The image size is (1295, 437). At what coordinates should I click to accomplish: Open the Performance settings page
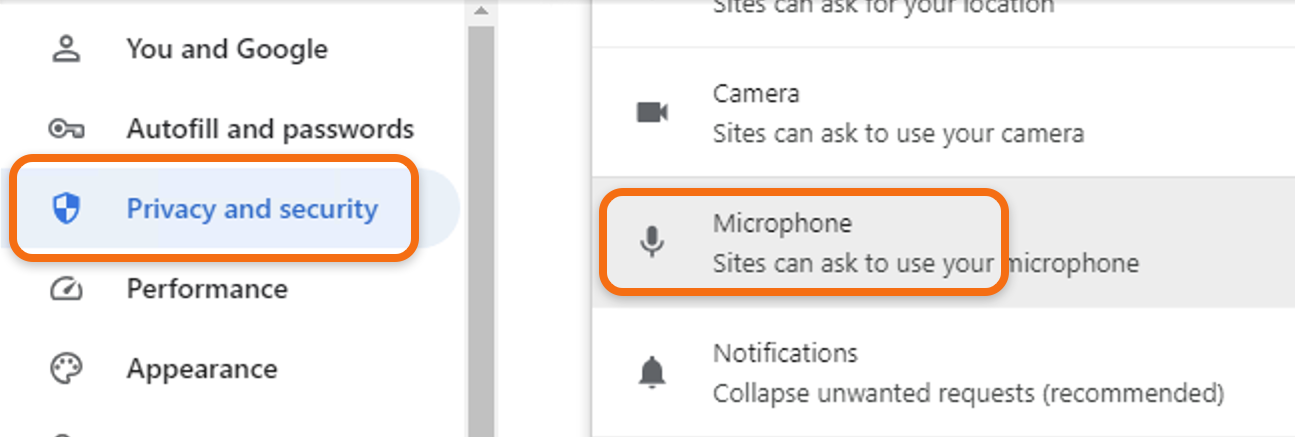[x=207, y=289]
